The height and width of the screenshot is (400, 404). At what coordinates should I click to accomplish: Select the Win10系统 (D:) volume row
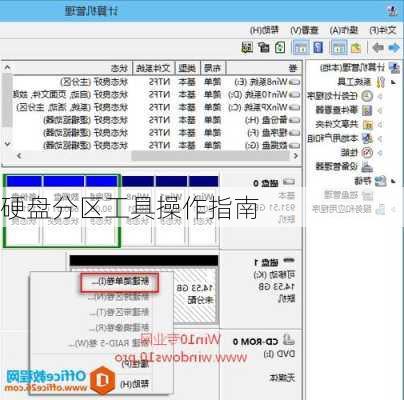coord(156,95)
